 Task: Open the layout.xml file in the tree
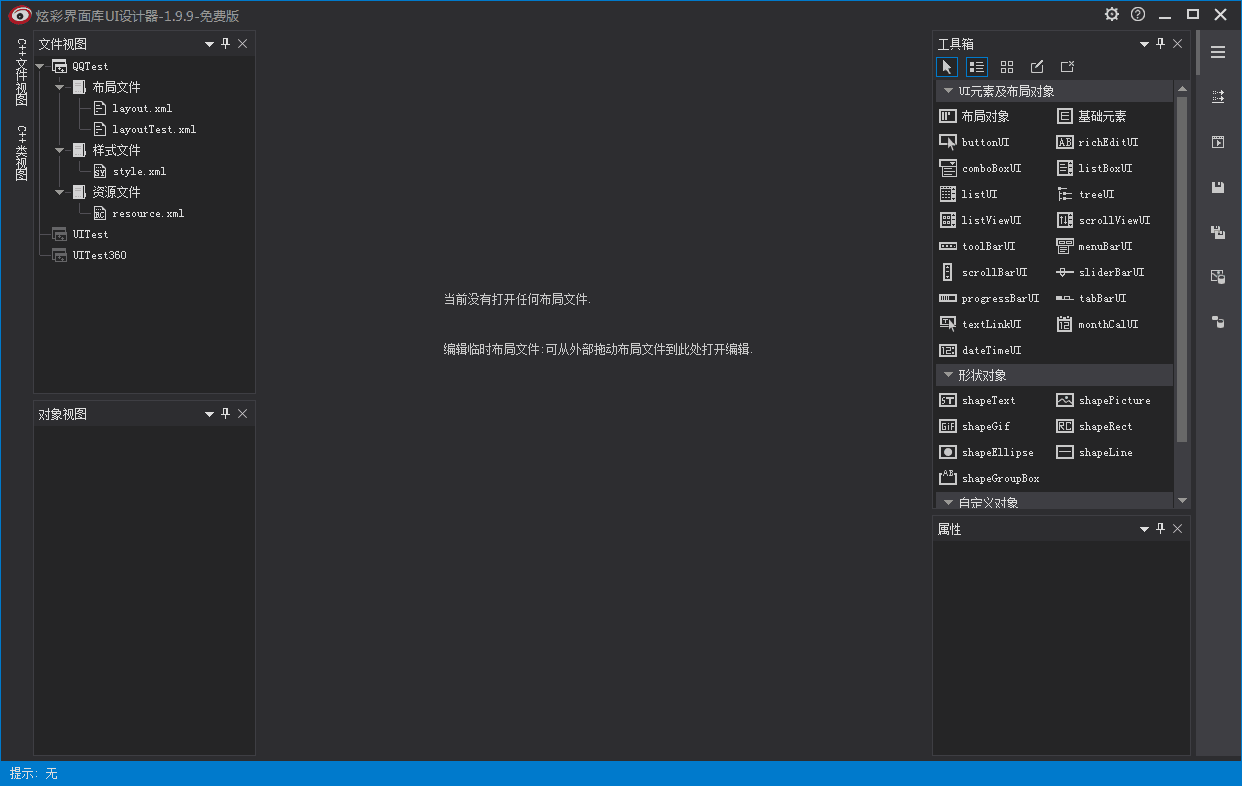point(141,108)
